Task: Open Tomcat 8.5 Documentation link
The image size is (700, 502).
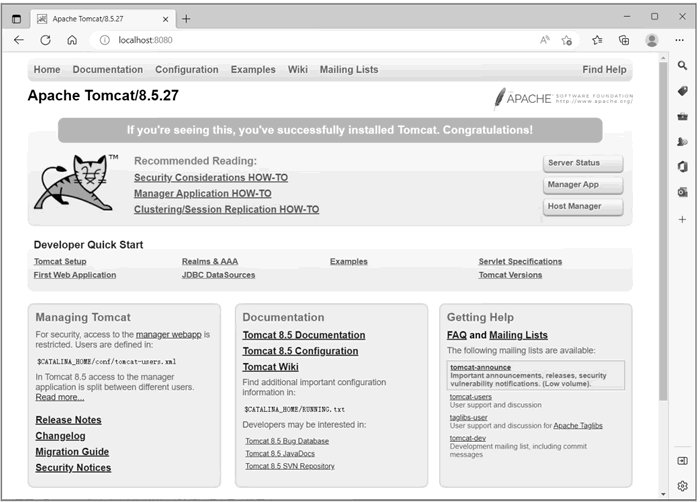Action: [x=304, y=335]
